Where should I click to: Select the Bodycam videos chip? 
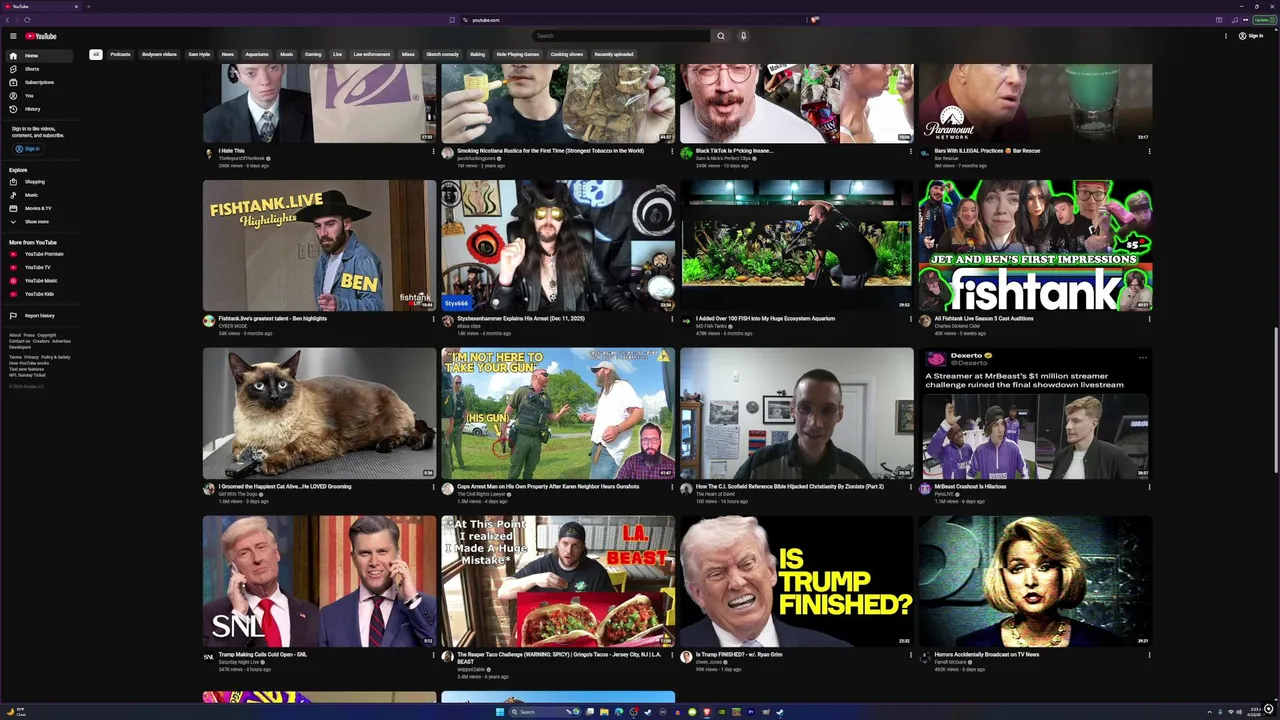(x=159, y=54)
